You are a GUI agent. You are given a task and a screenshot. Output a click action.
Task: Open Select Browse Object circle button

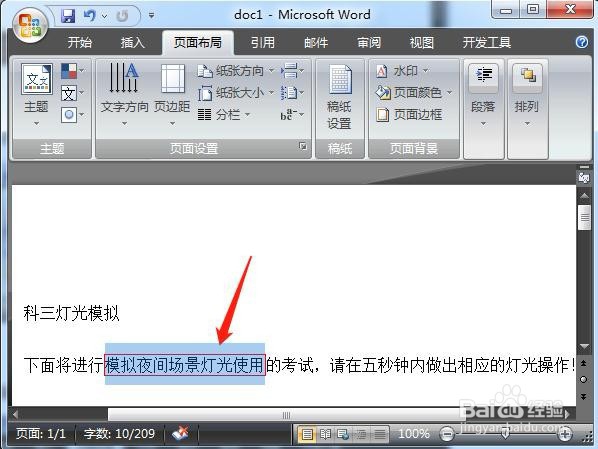click(584, 380)
